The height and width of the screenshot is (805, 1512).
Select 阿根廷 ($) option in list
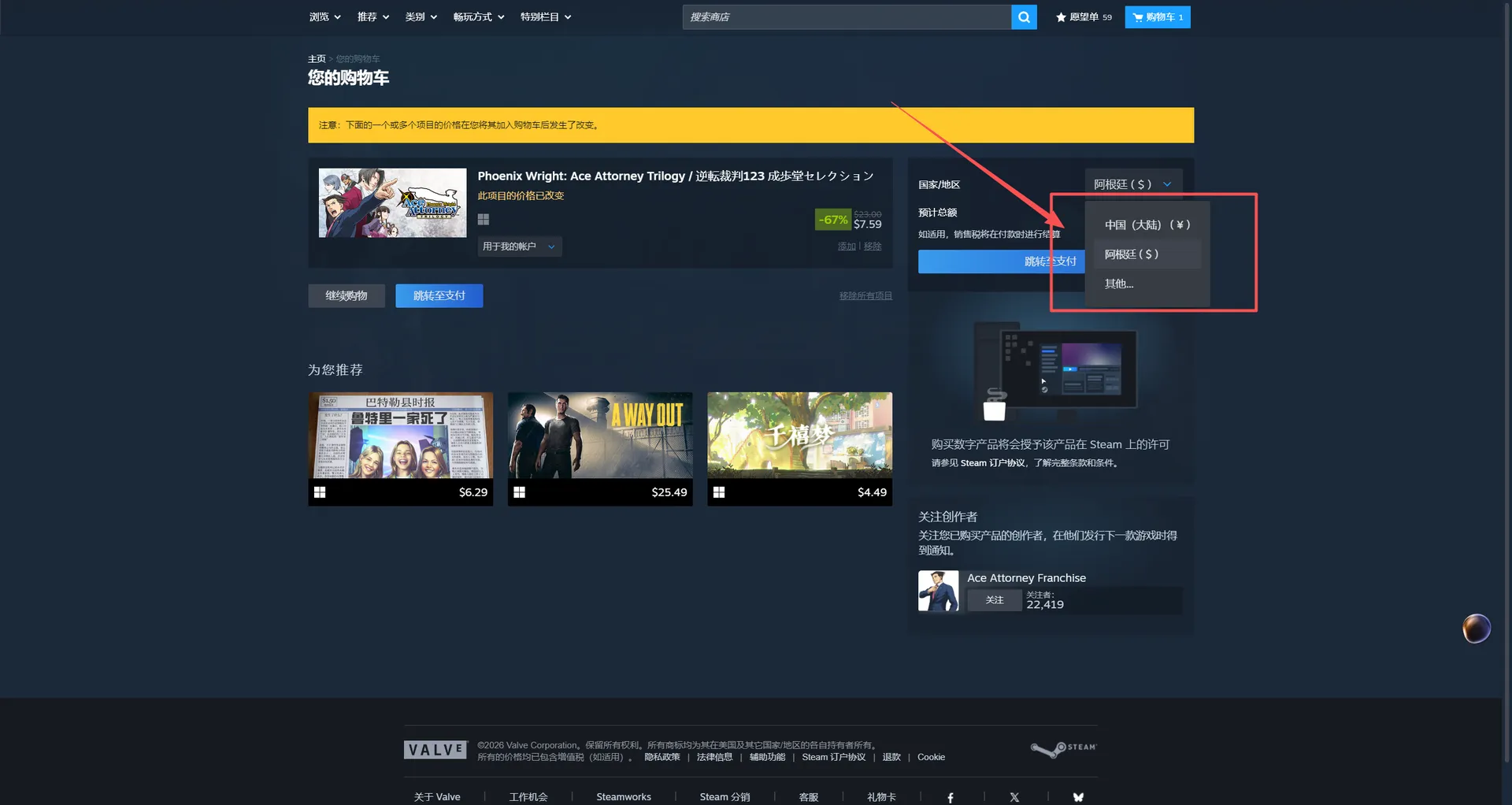click(x=1147, y=254)
